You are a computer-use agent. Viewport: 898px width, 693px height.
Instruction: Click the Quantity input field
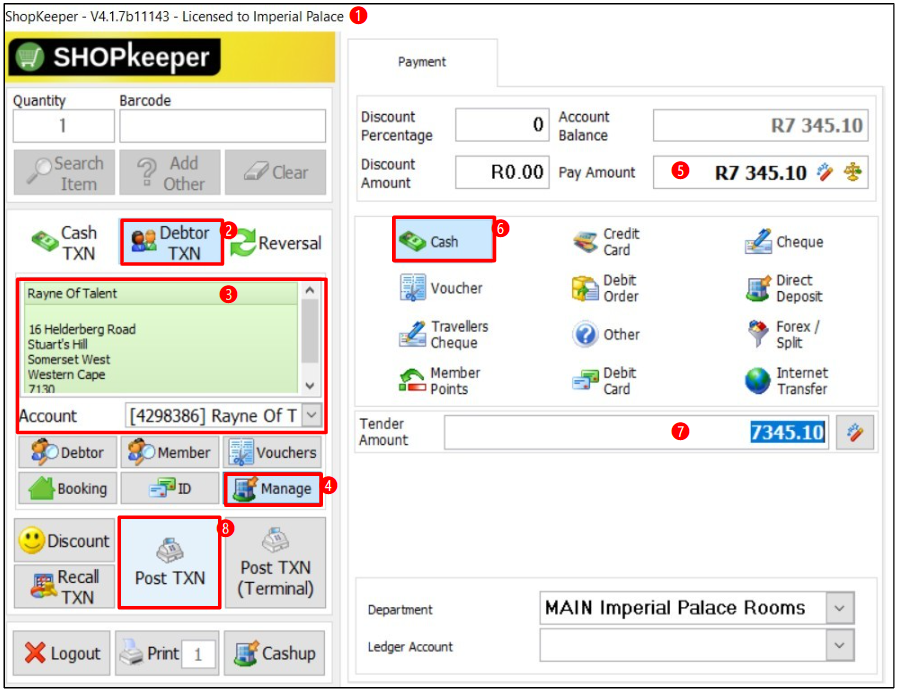tap(64, 125)
